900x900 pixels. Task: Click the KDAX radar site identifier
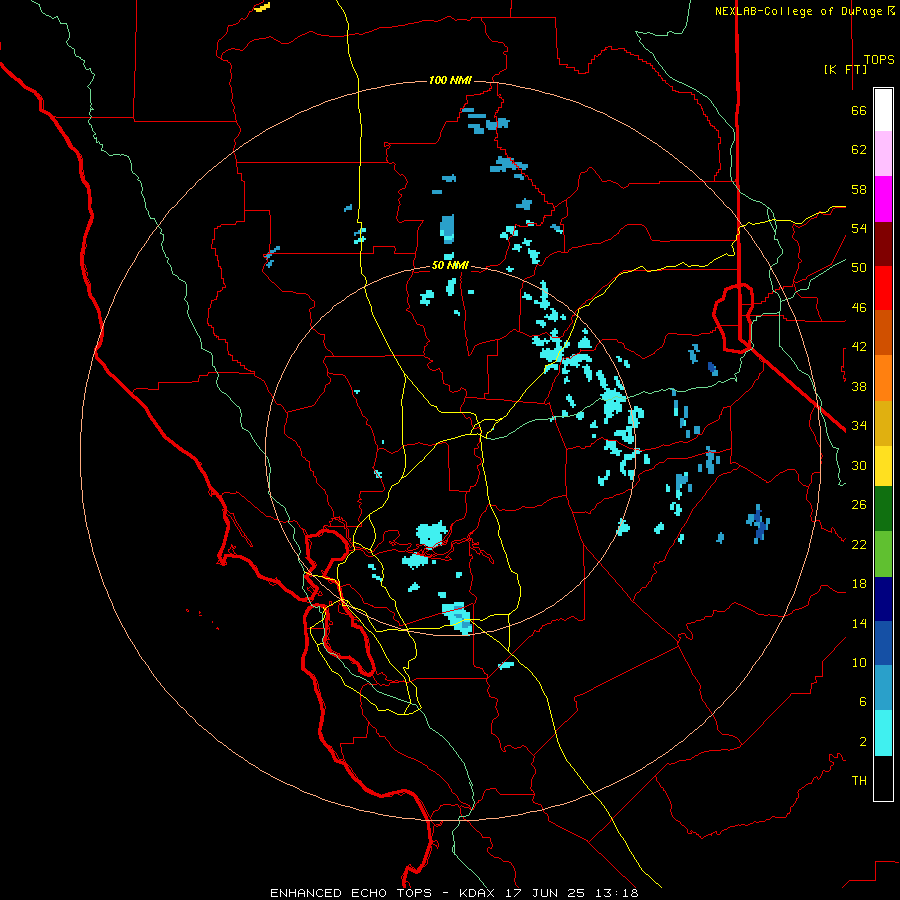pos(479,893)
